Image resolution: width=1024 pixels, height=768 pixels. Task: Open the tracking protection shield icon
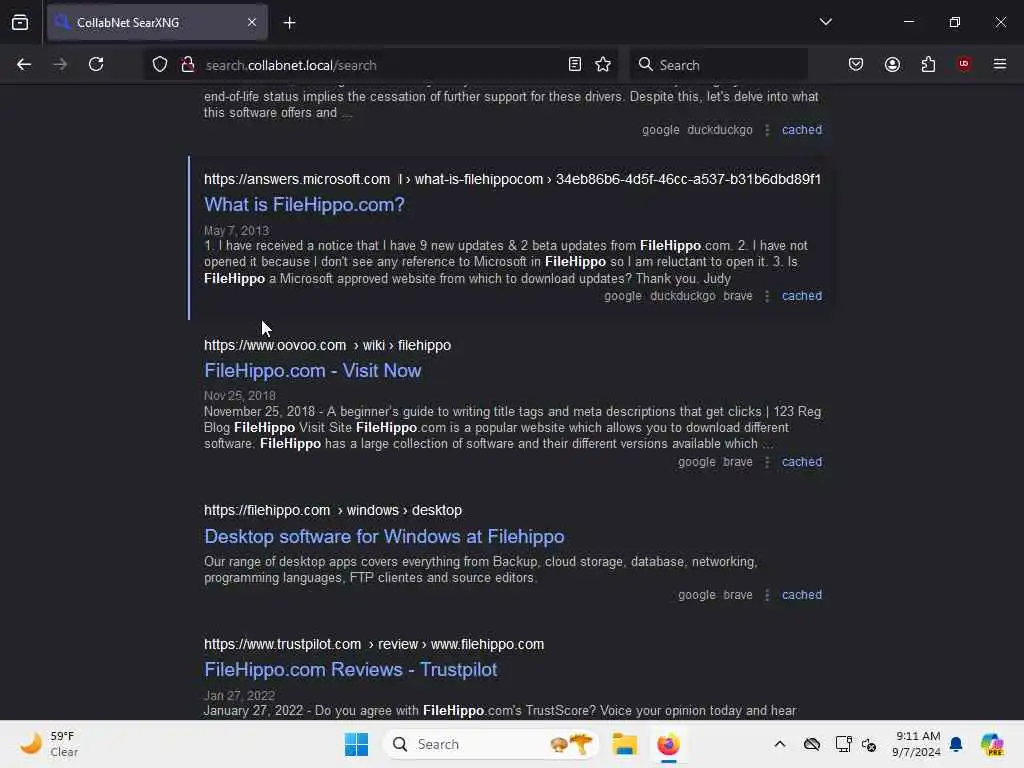(160, 65)
